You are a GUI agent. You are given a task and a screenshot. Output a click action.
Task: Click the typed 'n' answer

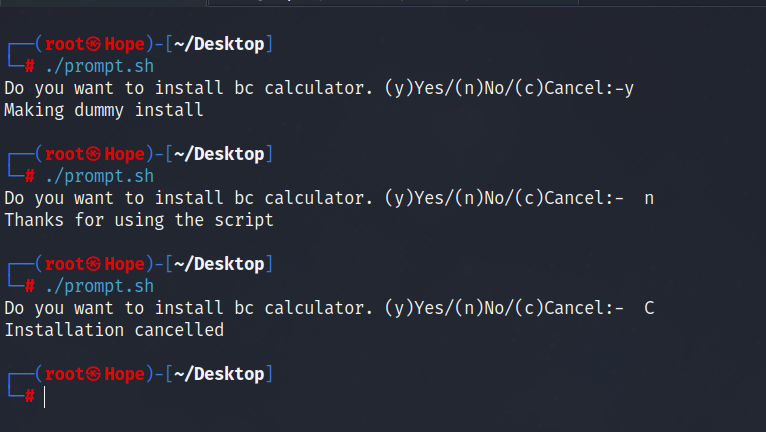point(649,198)
